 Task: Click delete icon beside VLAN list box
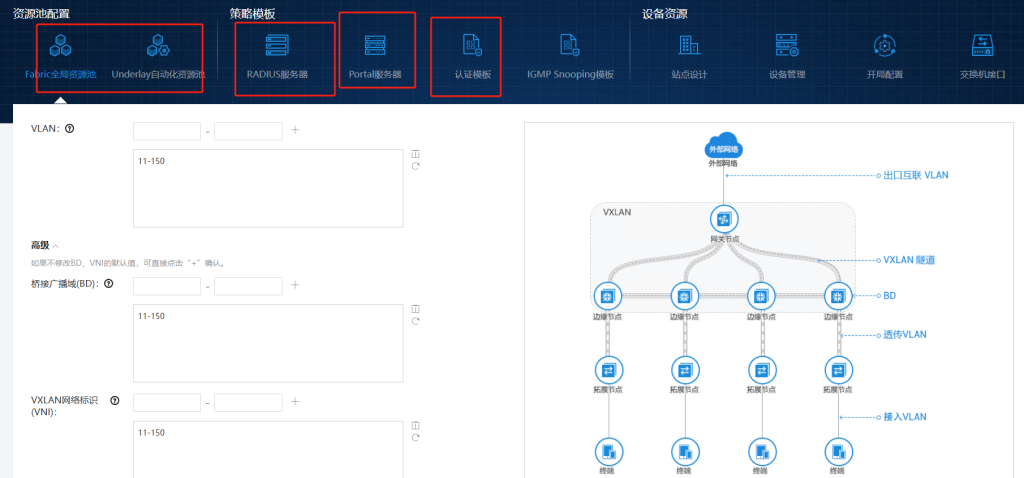pos(415,154)
